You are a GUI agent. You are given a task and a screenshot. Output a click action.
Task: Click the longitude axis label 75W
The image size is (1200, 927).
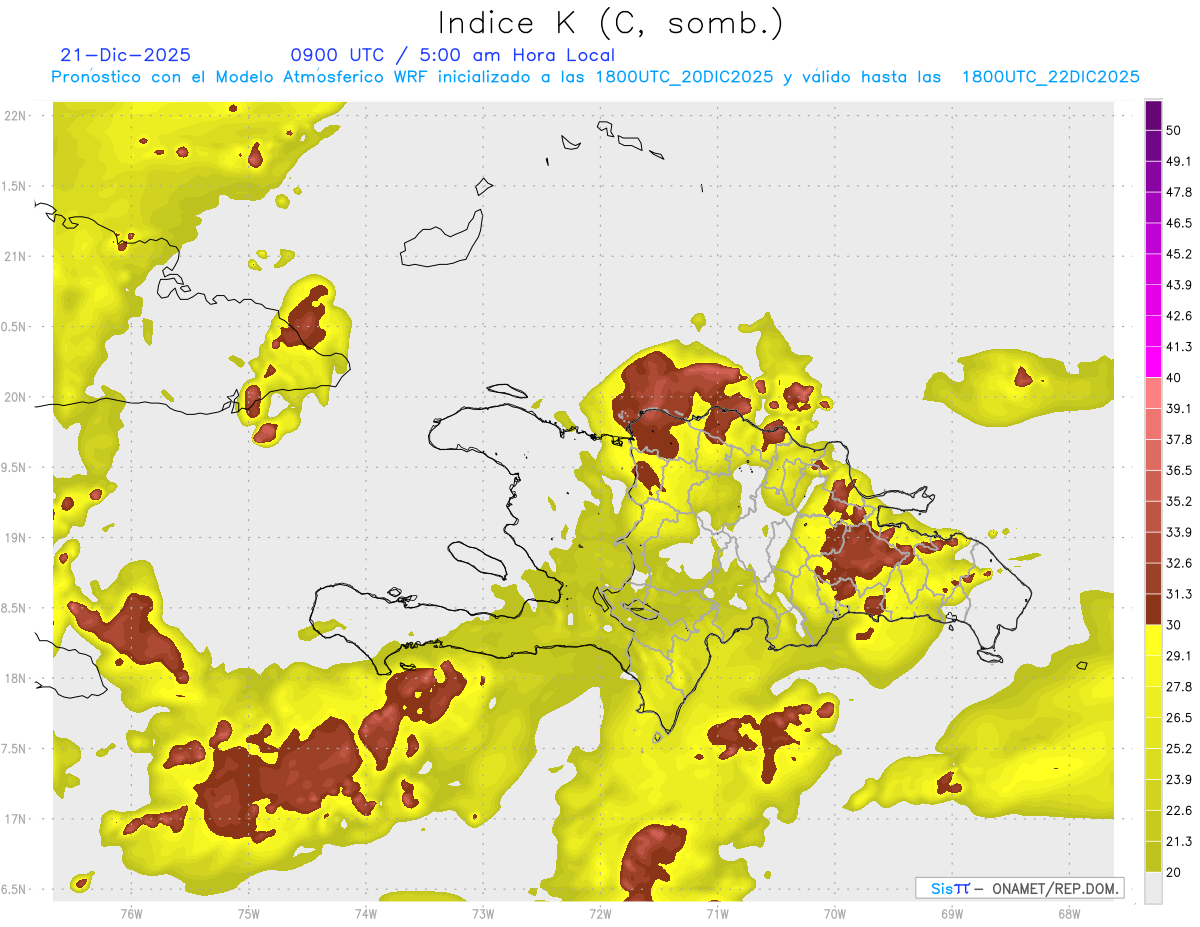coord(248,913)
